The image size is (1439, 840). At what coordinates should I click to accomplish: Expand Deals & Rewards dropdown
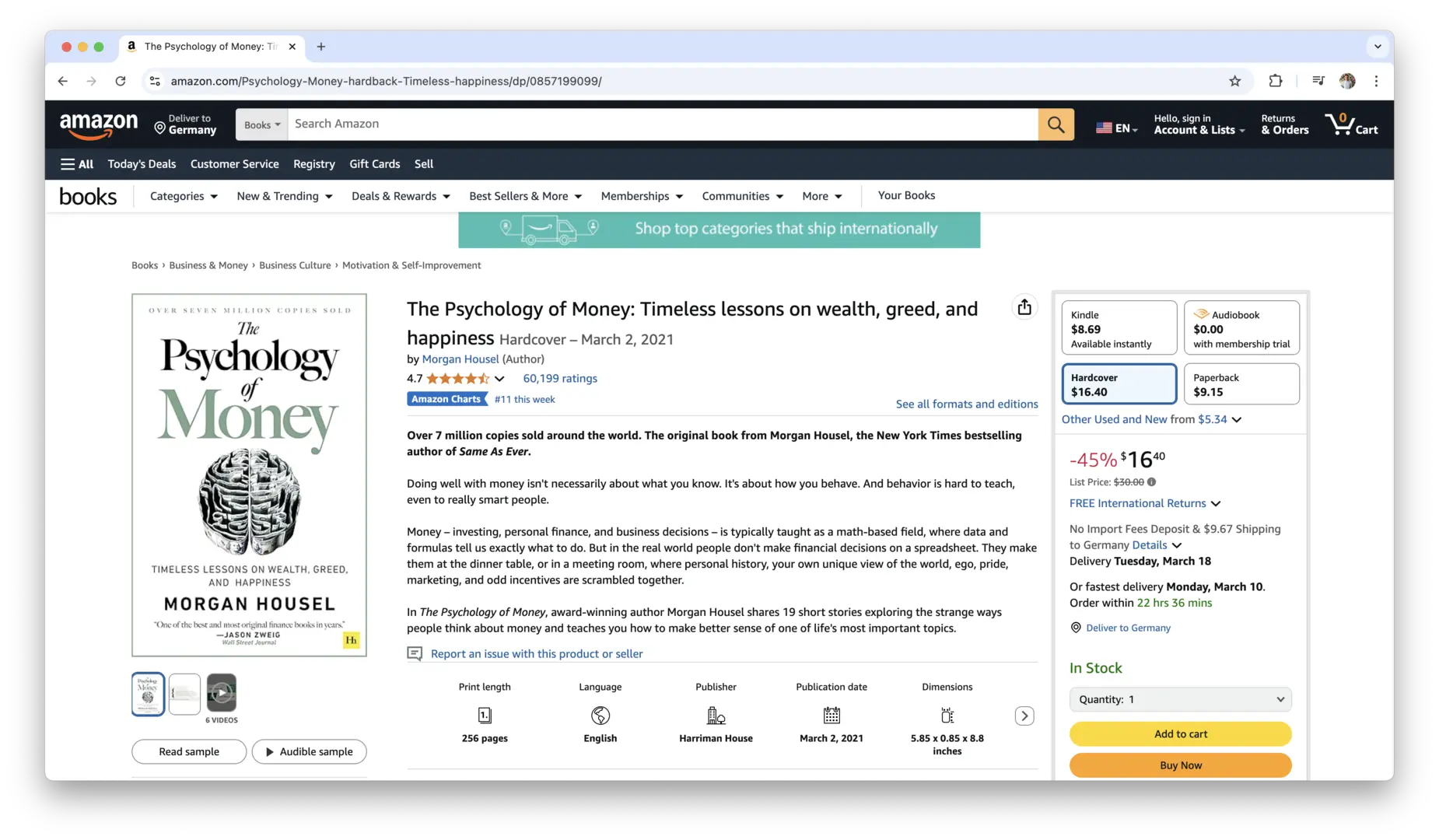[401, 196]
